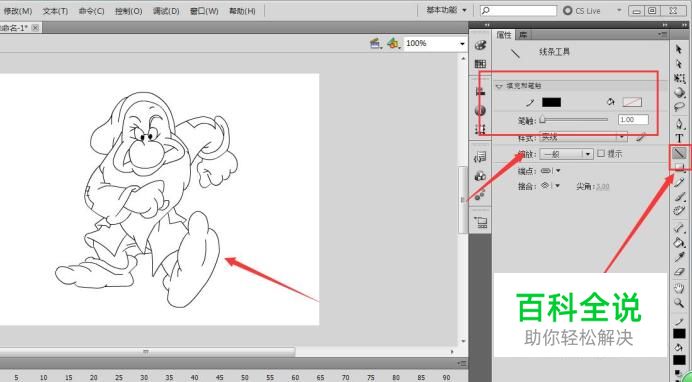Select the 3D Rotation tool
The height and width of the screenshot is (382, 692).
pos(679,92)
